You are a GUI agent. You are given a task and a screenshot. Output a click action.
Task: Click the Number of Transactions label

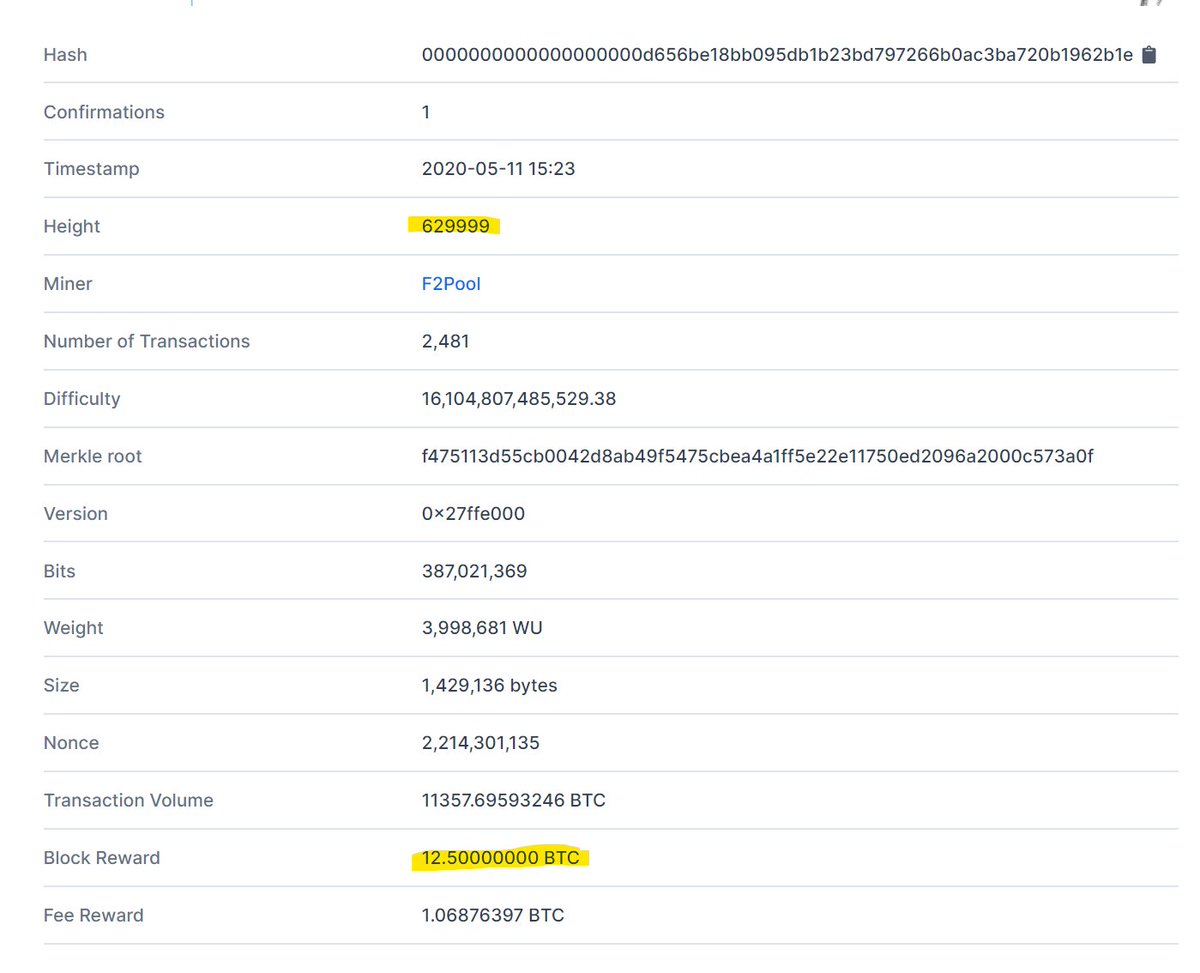tap(147, 341)
